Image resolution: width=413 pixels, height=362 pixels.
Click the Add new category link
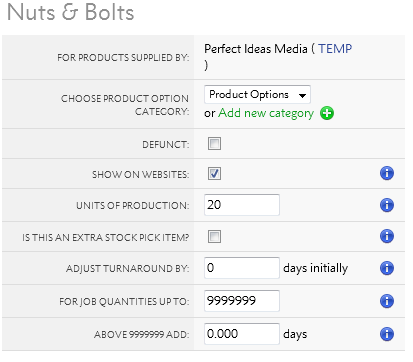click(x=266, y=113)
